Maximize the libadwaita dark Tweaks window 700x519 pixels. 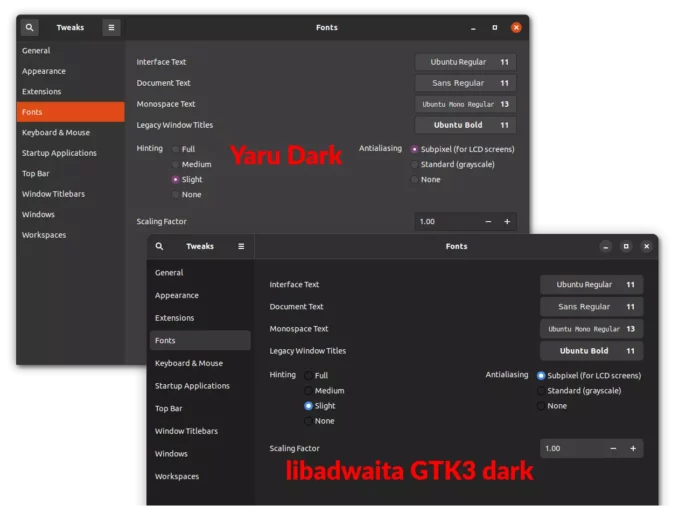pos(626,246)
